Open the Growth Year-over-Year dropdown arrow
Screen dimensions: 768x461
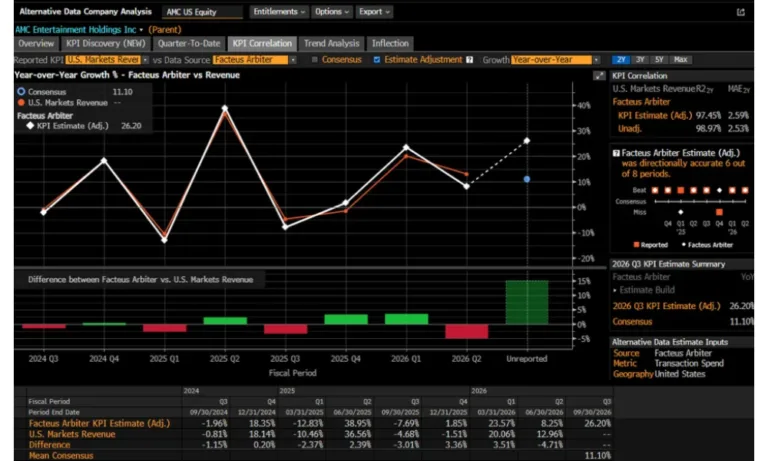point(596,60)
